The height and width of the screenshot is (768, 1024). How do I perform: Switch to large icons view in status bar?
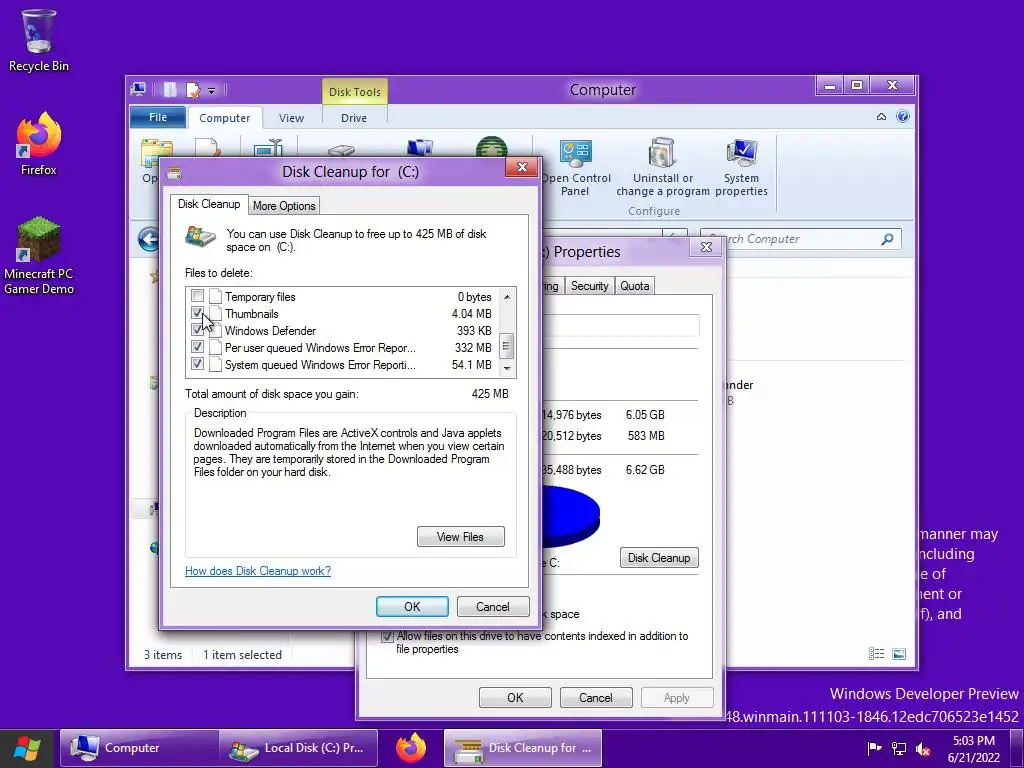point(899,654)
